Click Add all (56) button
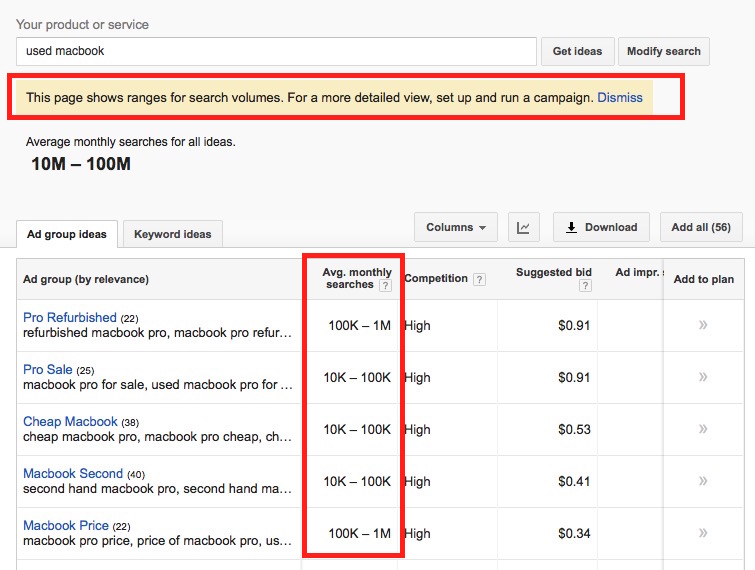Image resolution: width=755 pixels, height=570 pixels. [700, 228]
